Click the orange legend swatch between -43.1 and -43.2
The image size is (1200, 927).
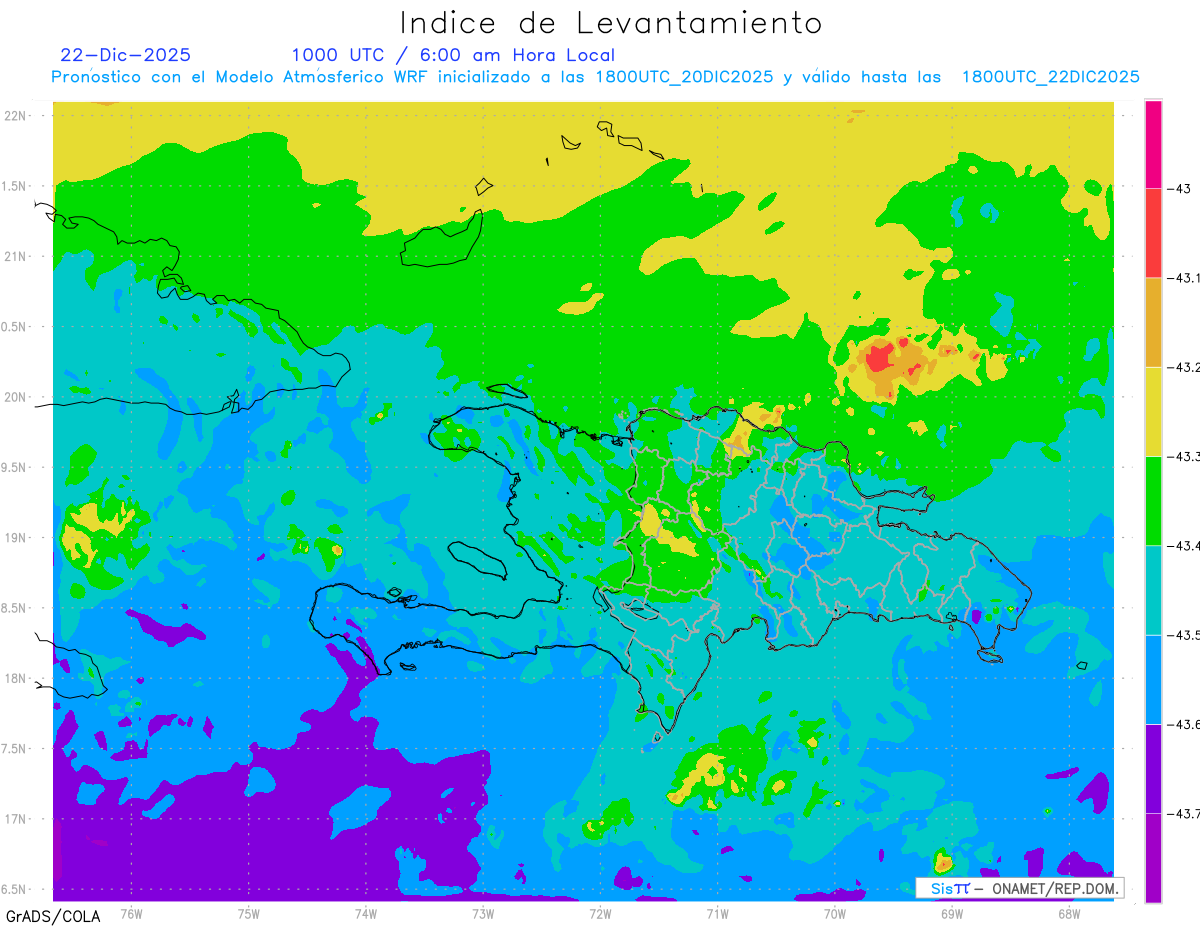(1153, 322)
